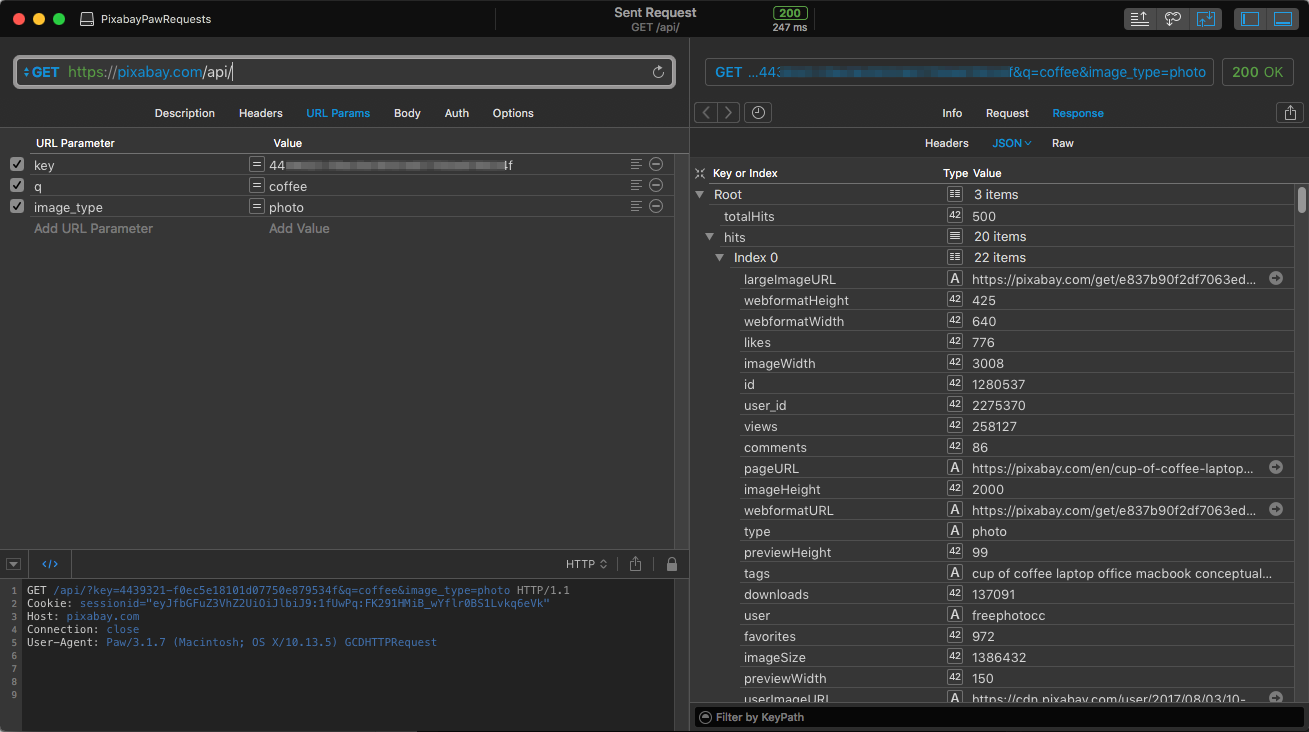The width and height of the screenshot is (1309, 732).
Task: Open text options for q value
Action: tap(636, 185)
